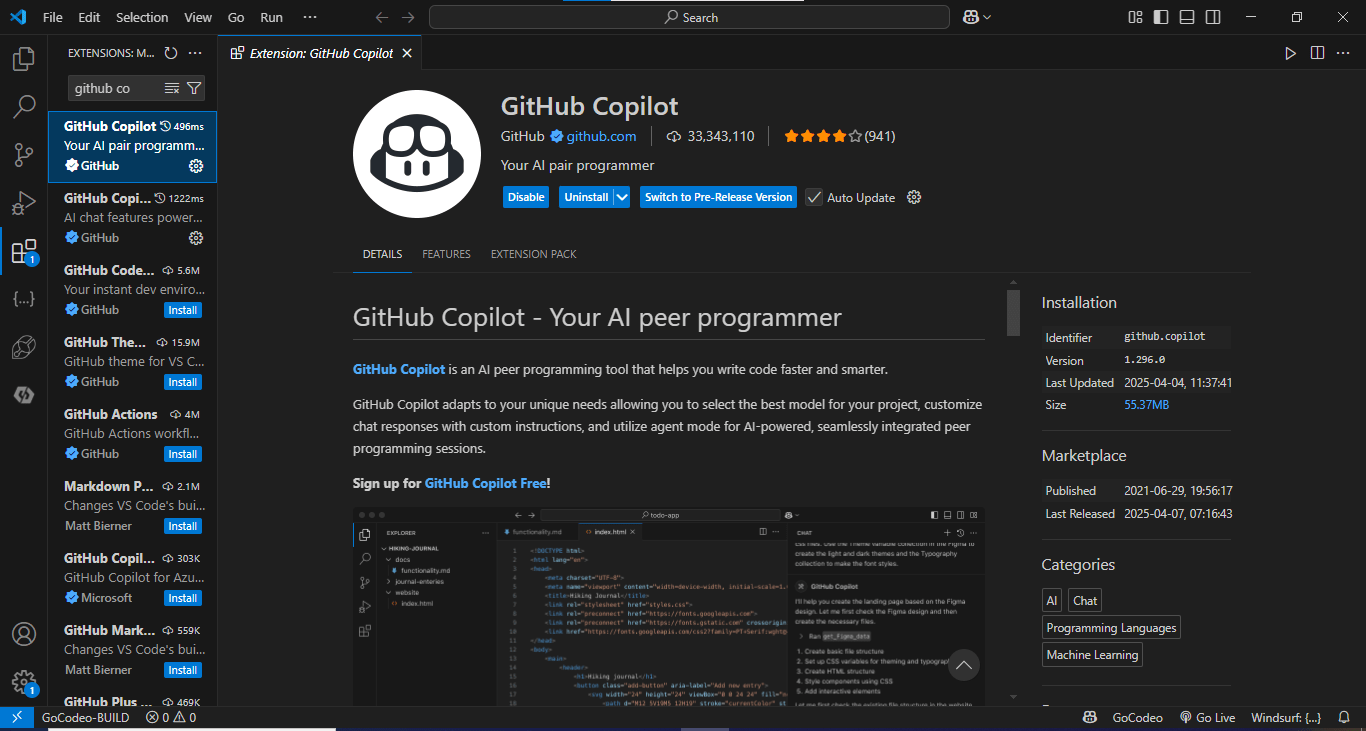This screenshot has width=1366, height=731.
Task: Open manage gear for GitHub Copilot Chat
Action: 196,238
